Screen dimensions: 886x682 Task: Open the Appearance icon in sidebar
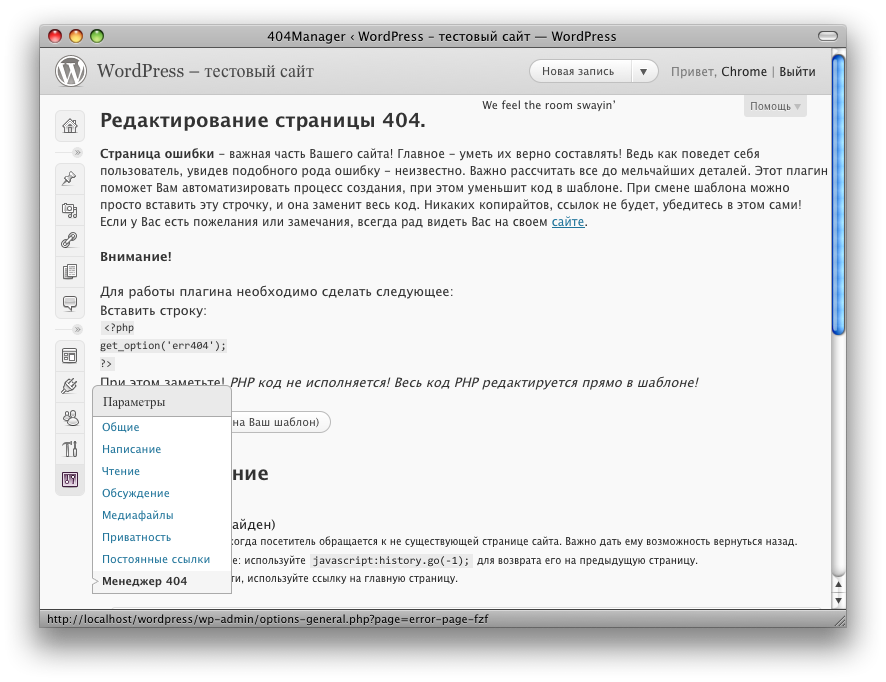tap(70, 356)
